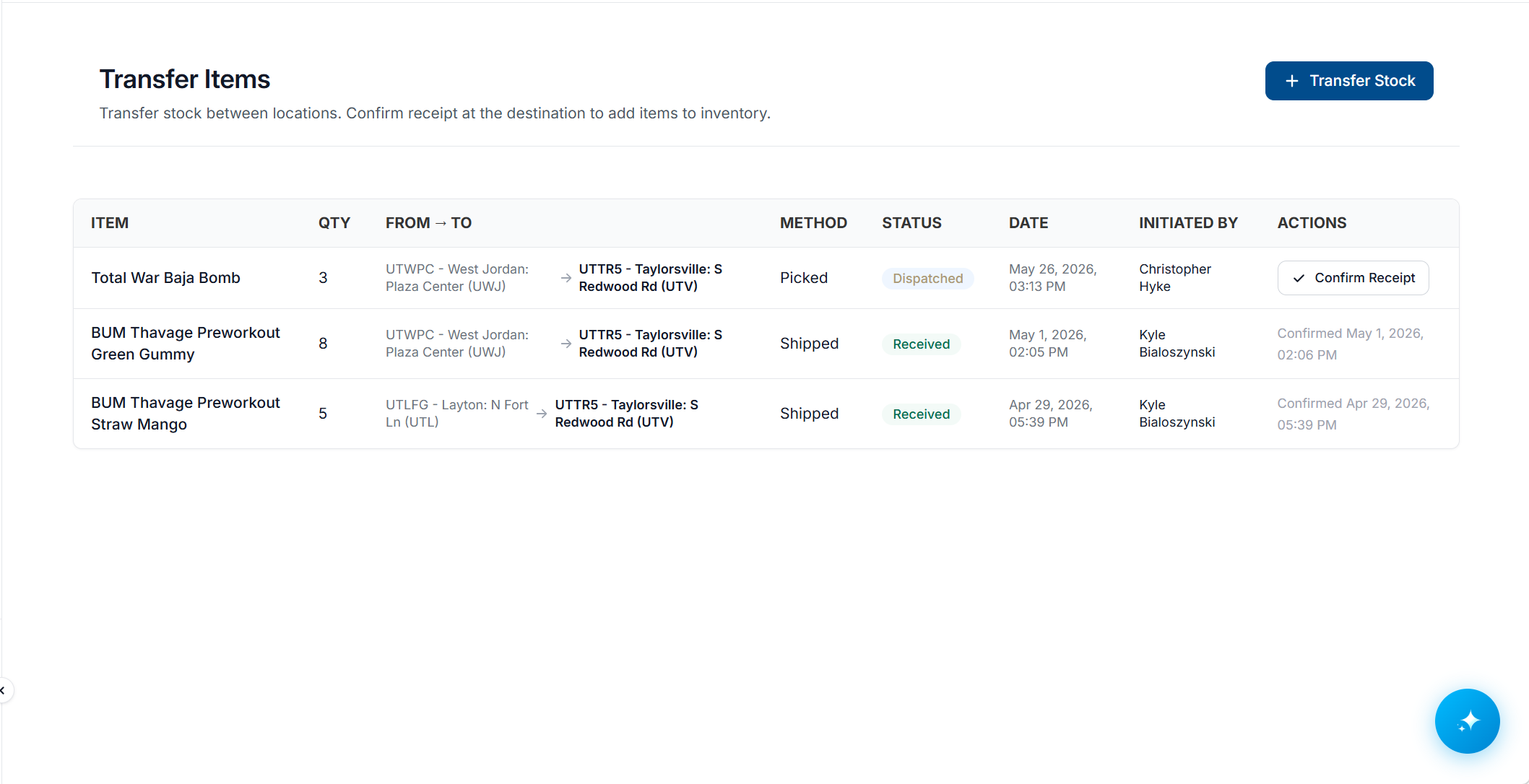Viewport: 1529px width, 784px height.
Task: Select Received badge for Green Gummy
Action: coord(921,344)
